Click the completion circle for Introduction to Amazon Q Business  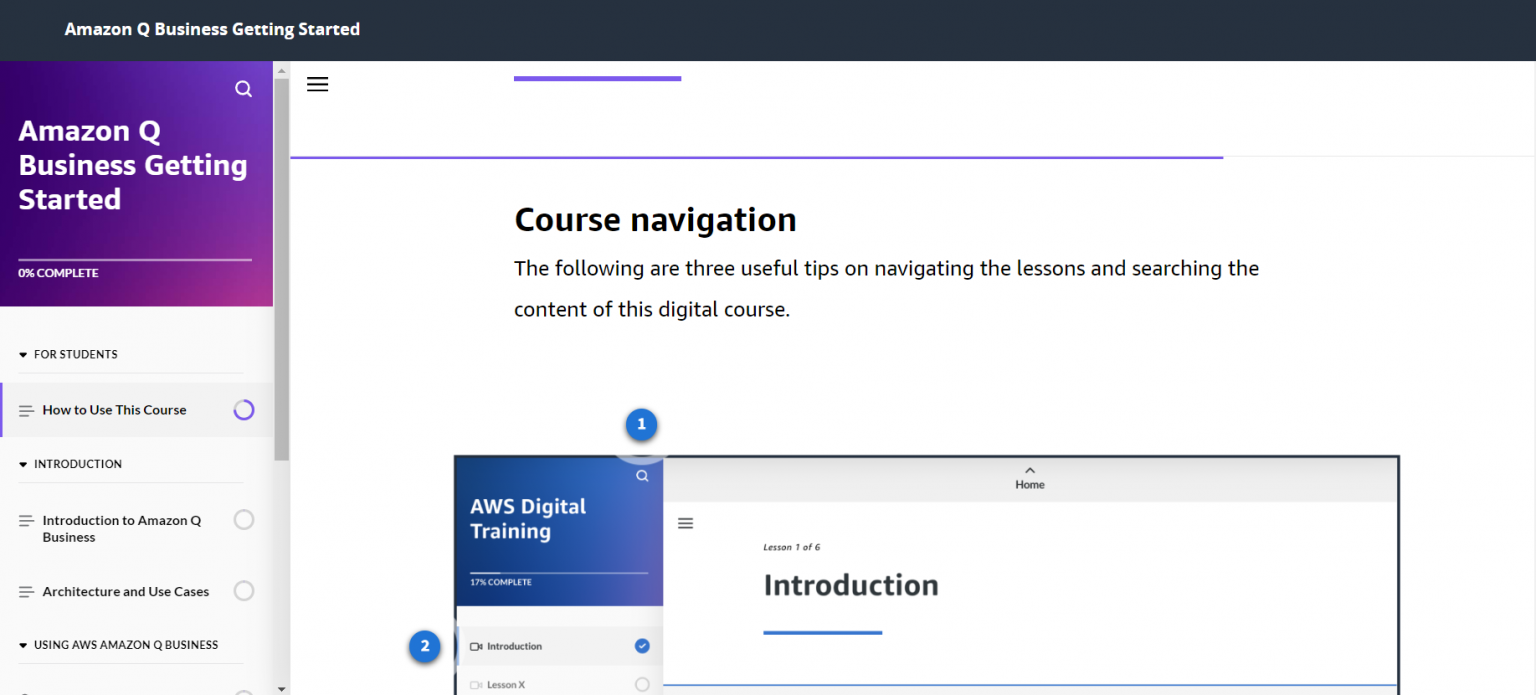(244, 519)
